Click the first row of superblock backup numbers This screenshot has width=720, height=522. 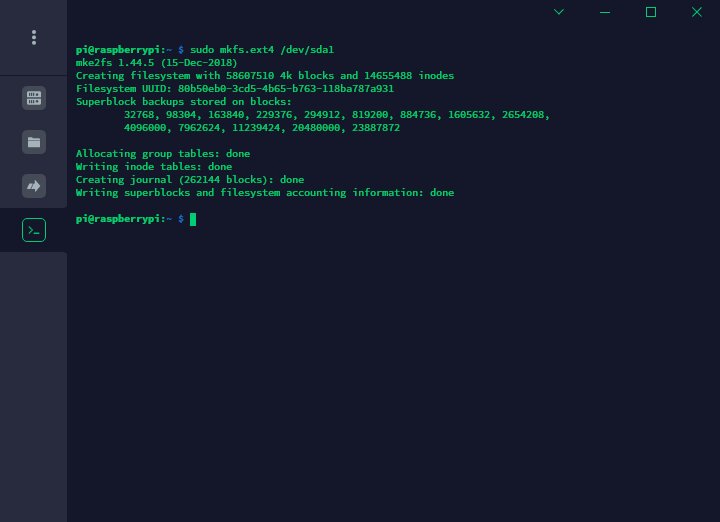(x=337, y=114)
